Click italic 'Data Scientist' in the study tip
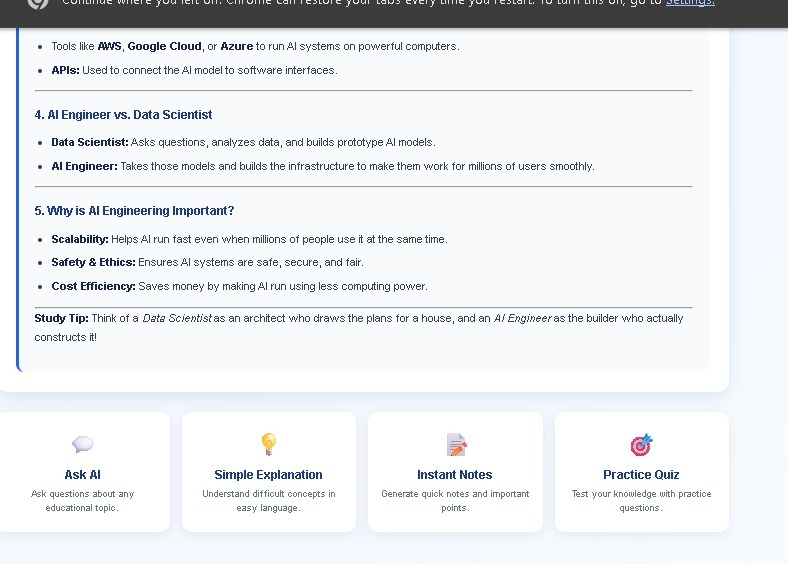 click(x=177, y=318)
